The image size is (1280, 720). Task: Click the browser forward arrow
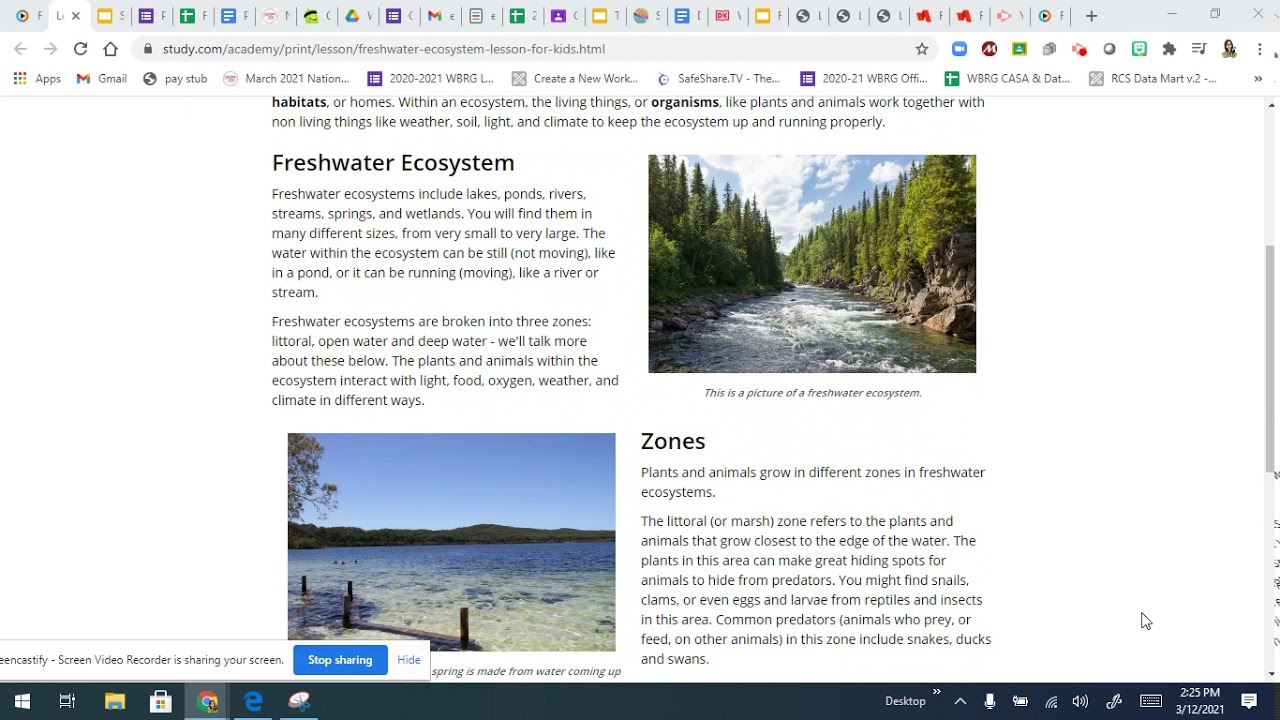51,49
